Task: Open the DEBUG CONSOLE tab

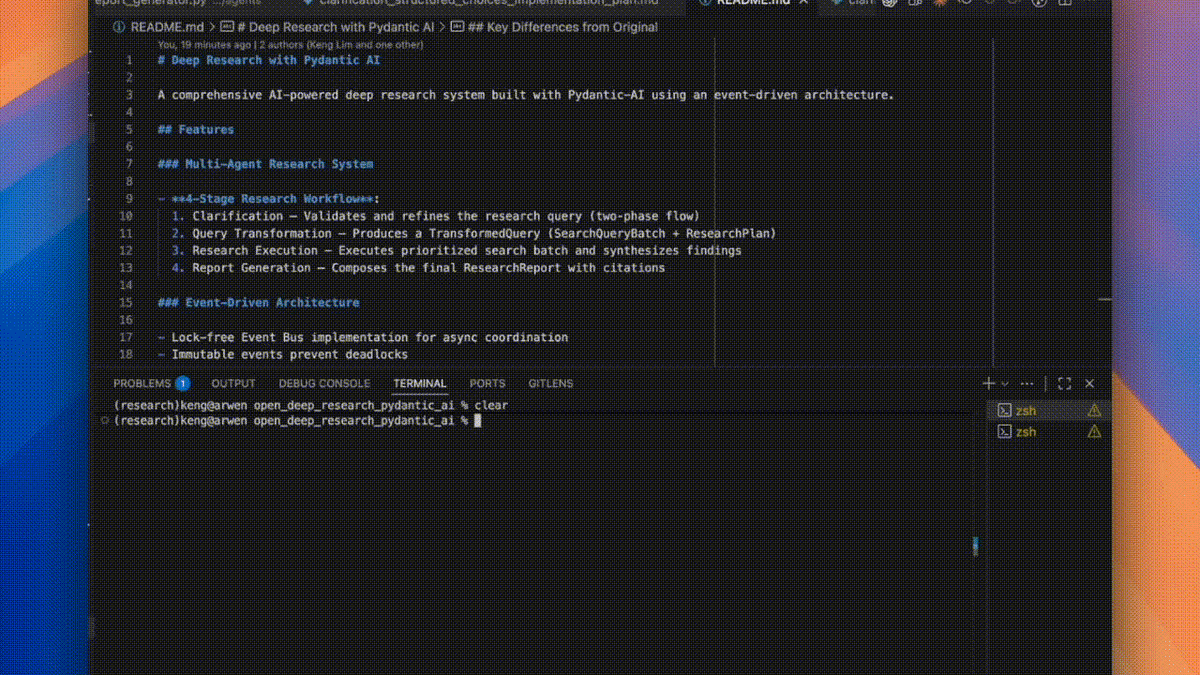Action: coord(324,384)
